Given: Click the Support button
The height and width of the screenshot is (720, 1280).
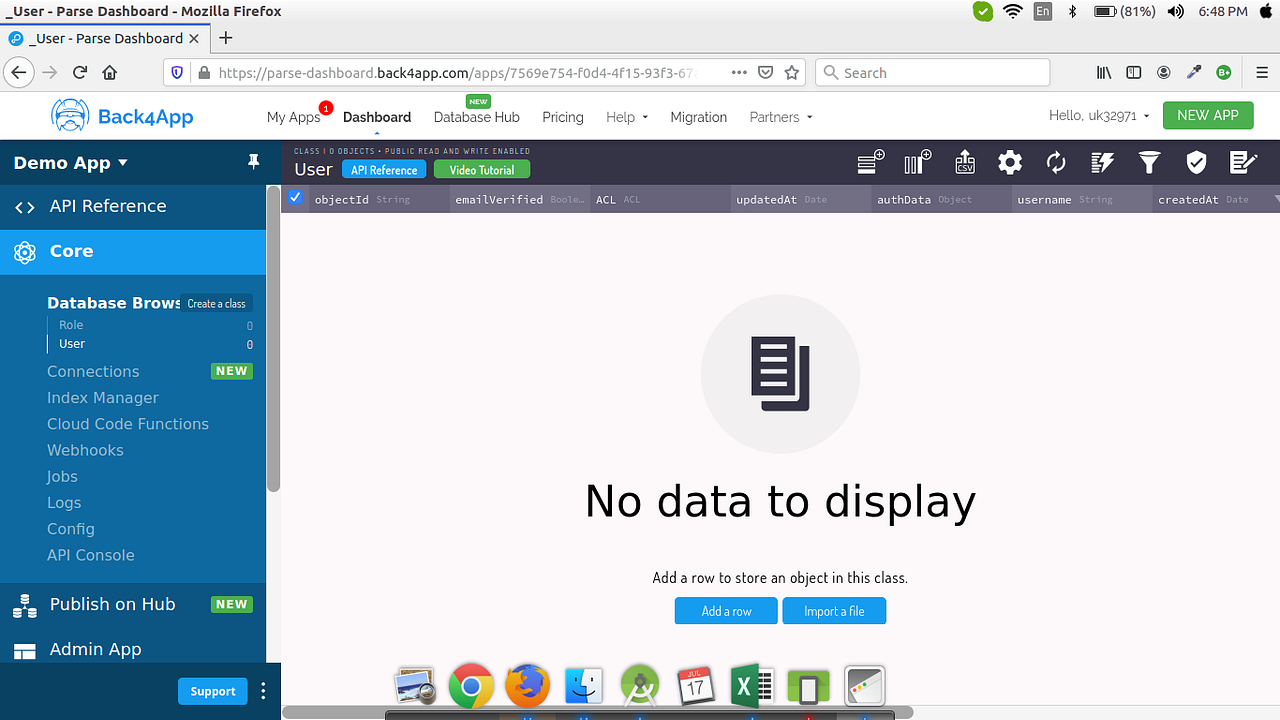Looking at the screenshot, I should click(213, 691).
